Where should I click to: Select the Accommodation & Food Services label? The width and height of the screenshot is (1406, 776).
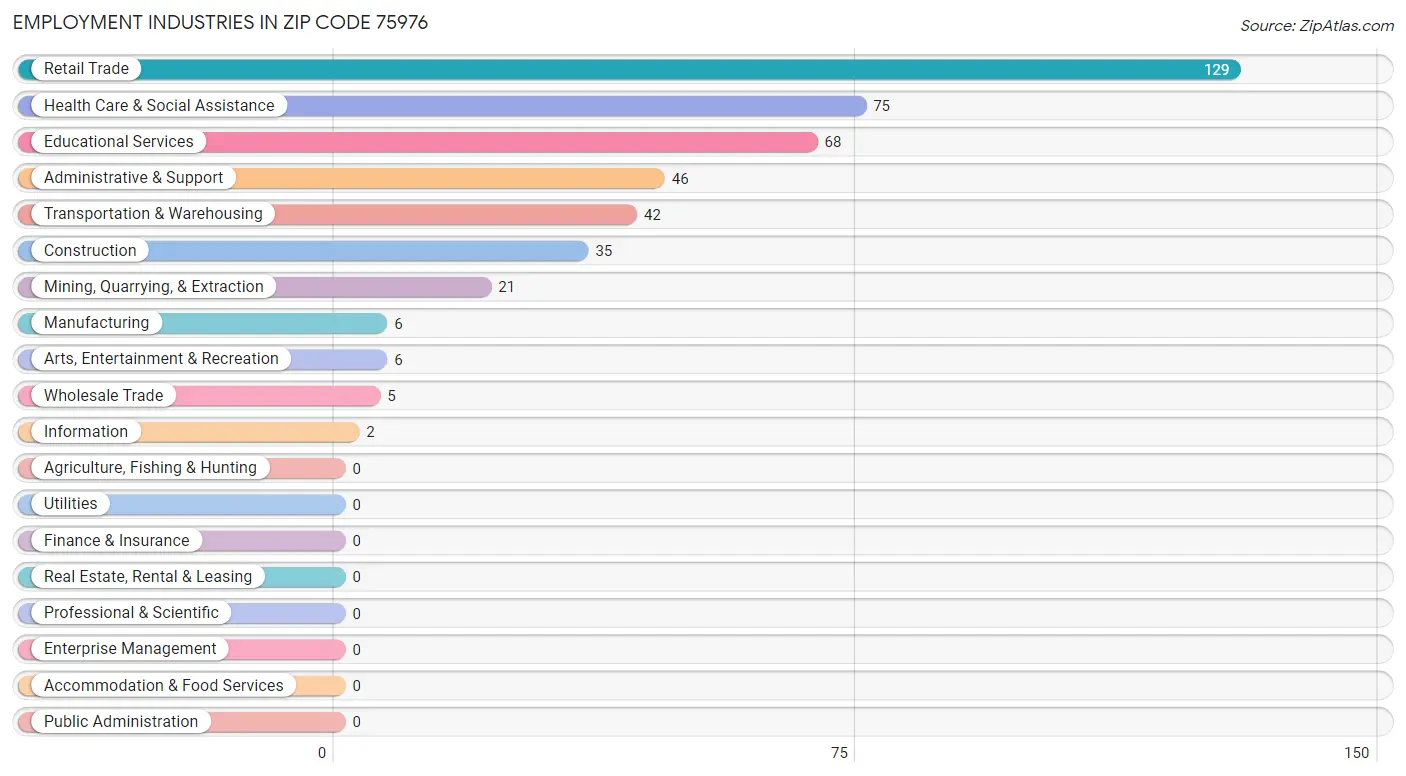[x=164, y=685]
